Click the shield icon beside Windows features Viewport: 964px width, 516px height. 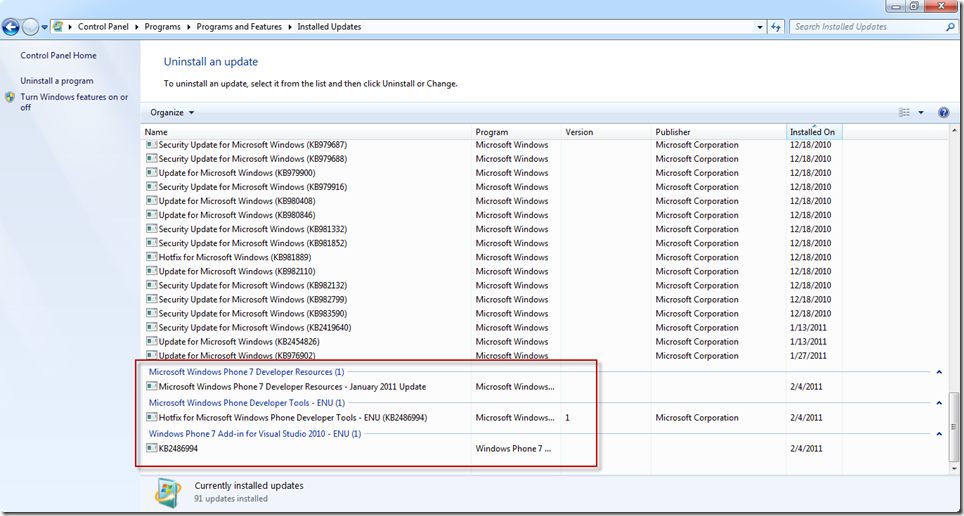pyautogui.click(x=10, y=97)
